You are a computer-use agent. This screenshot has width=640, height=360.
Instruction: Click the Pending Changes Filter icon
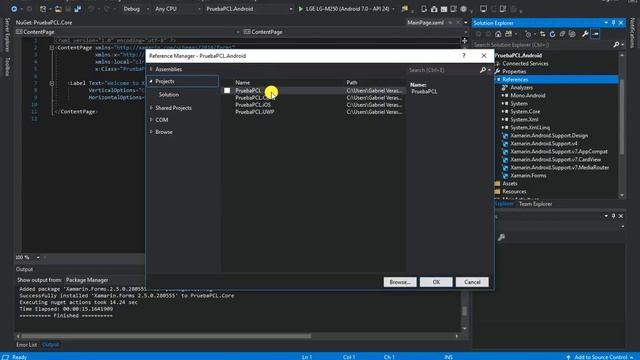click(x=528, y=34)
